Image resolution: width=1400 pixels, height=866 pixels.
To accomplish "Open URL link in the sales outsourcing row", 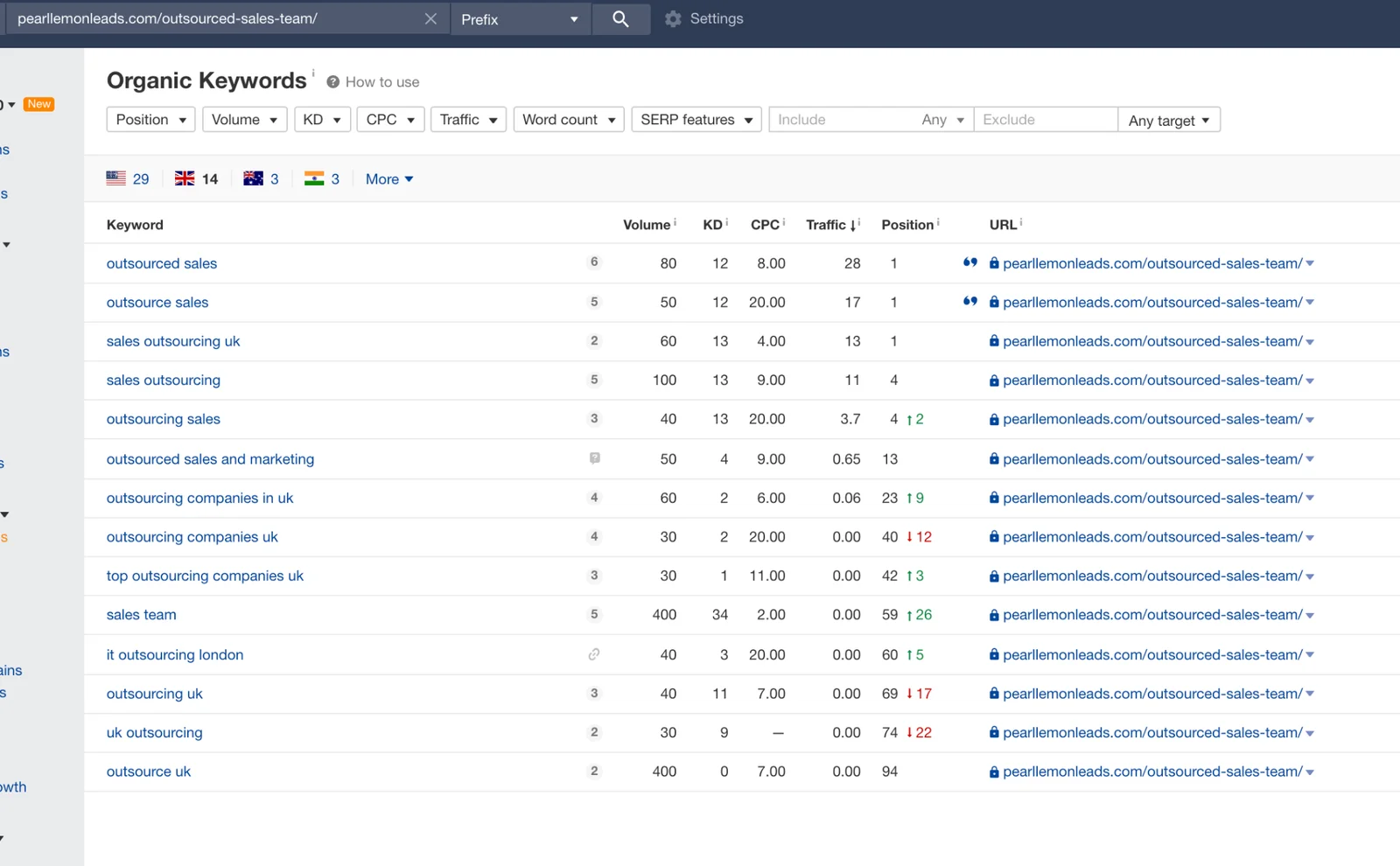I will [x=1152, y=381].
